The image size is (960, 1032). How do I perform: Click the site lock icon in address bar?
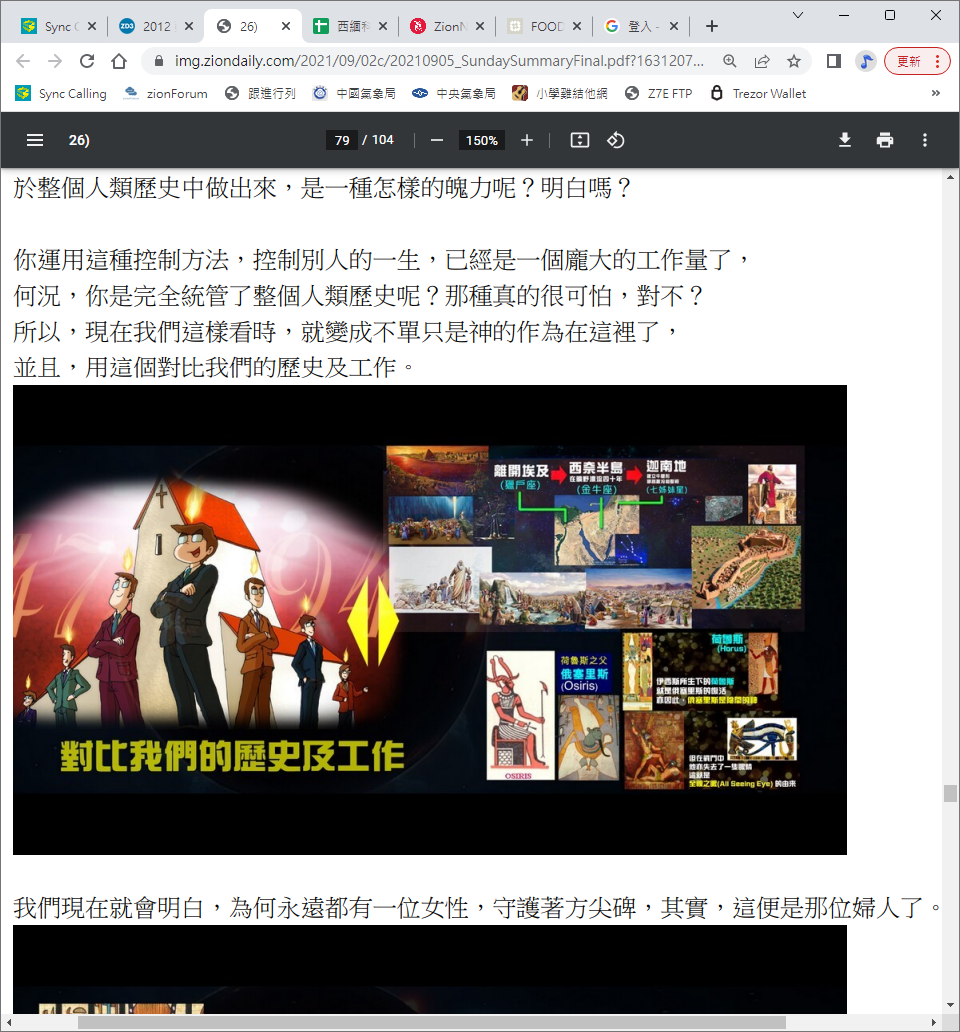click(x=159, y=61)
